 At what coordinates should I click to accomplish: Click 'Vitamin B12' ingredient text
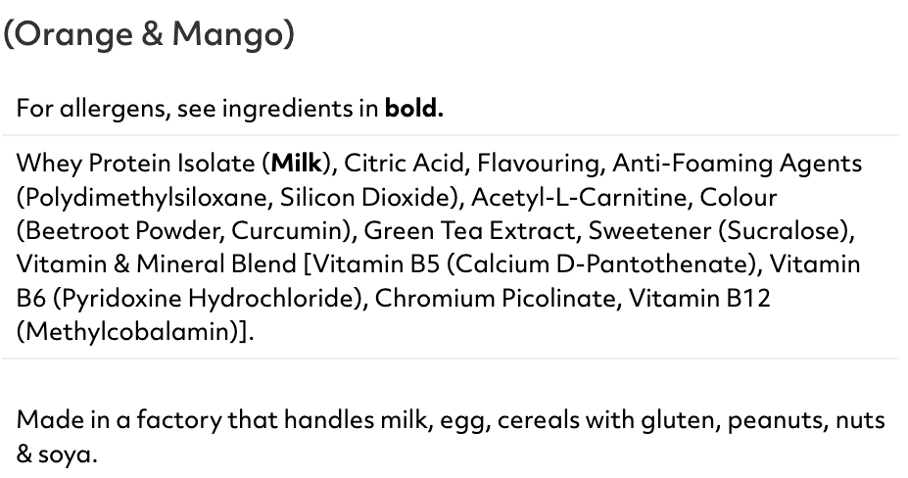coord(700,298)
